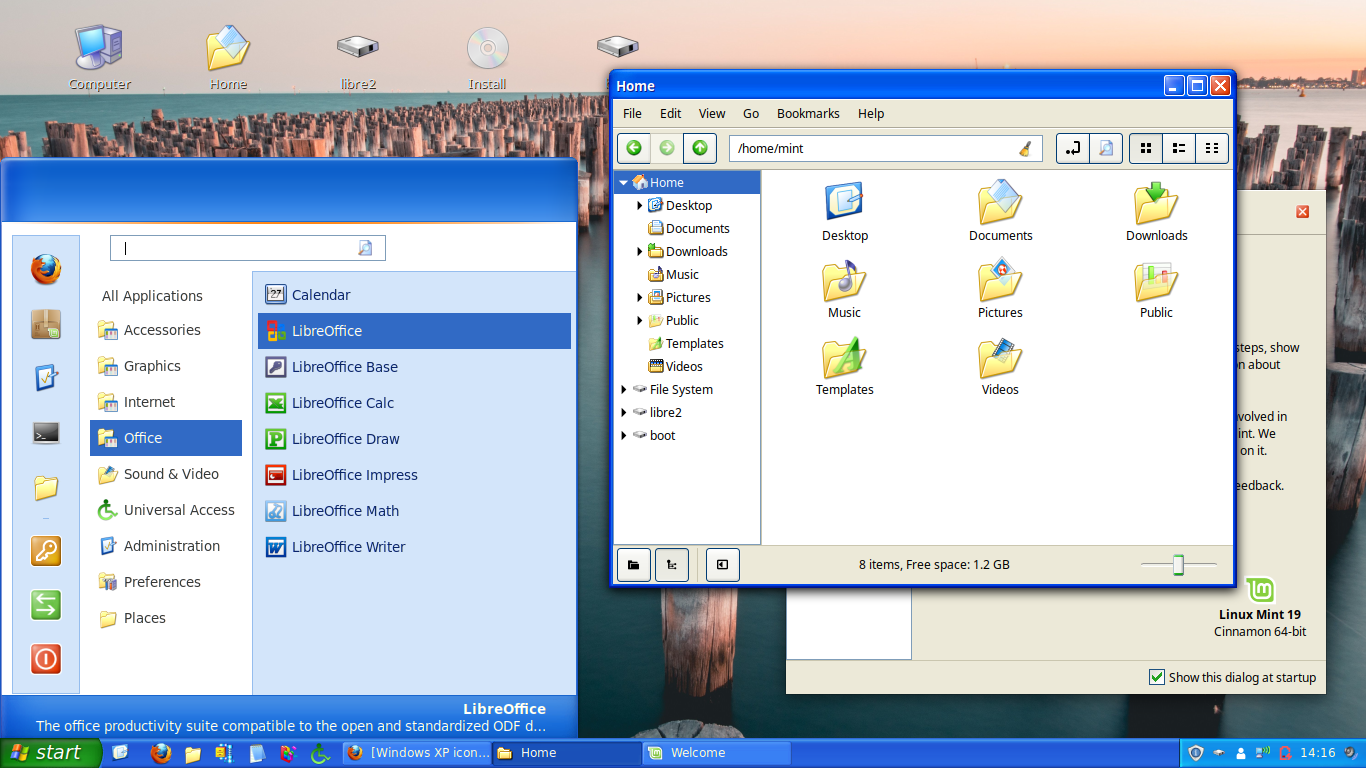Clear the location bar with broom icon

(x=1025, y=149)
